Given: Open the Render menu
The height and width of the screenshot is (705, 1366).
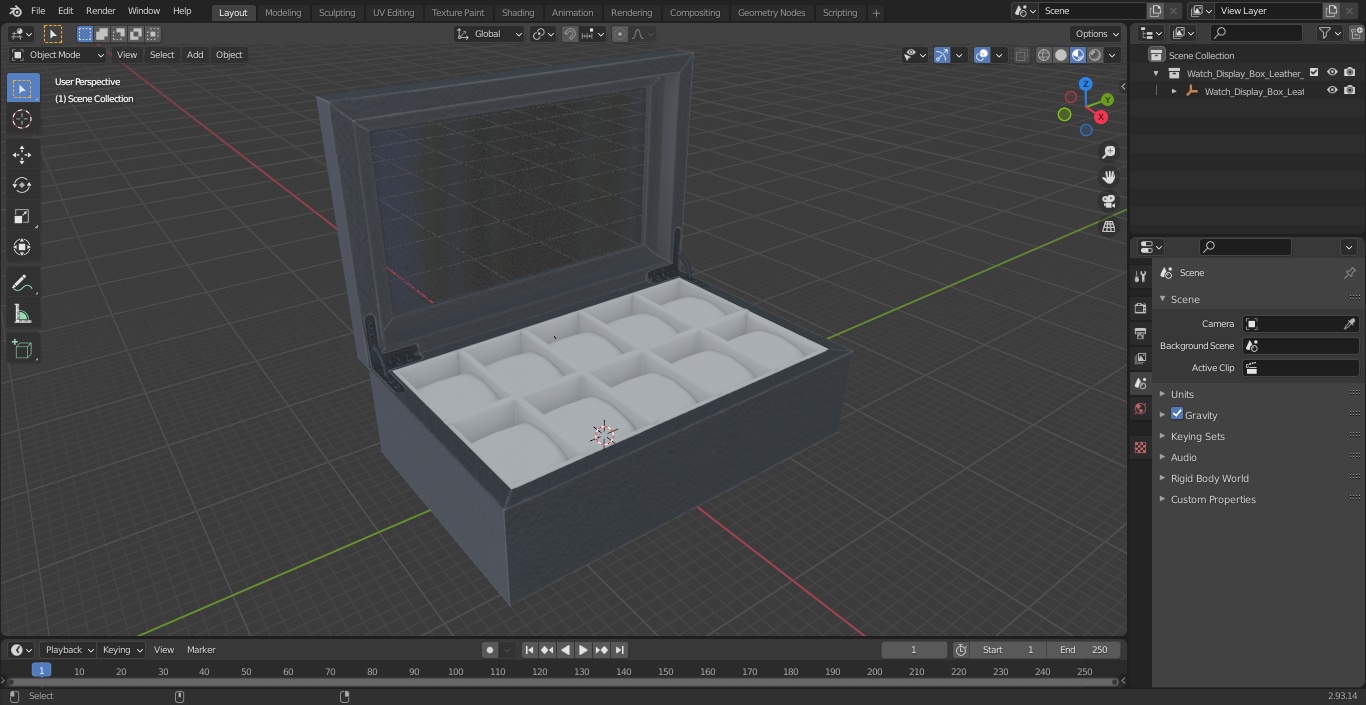Looking at the screenshot, I should coord(101,11).
